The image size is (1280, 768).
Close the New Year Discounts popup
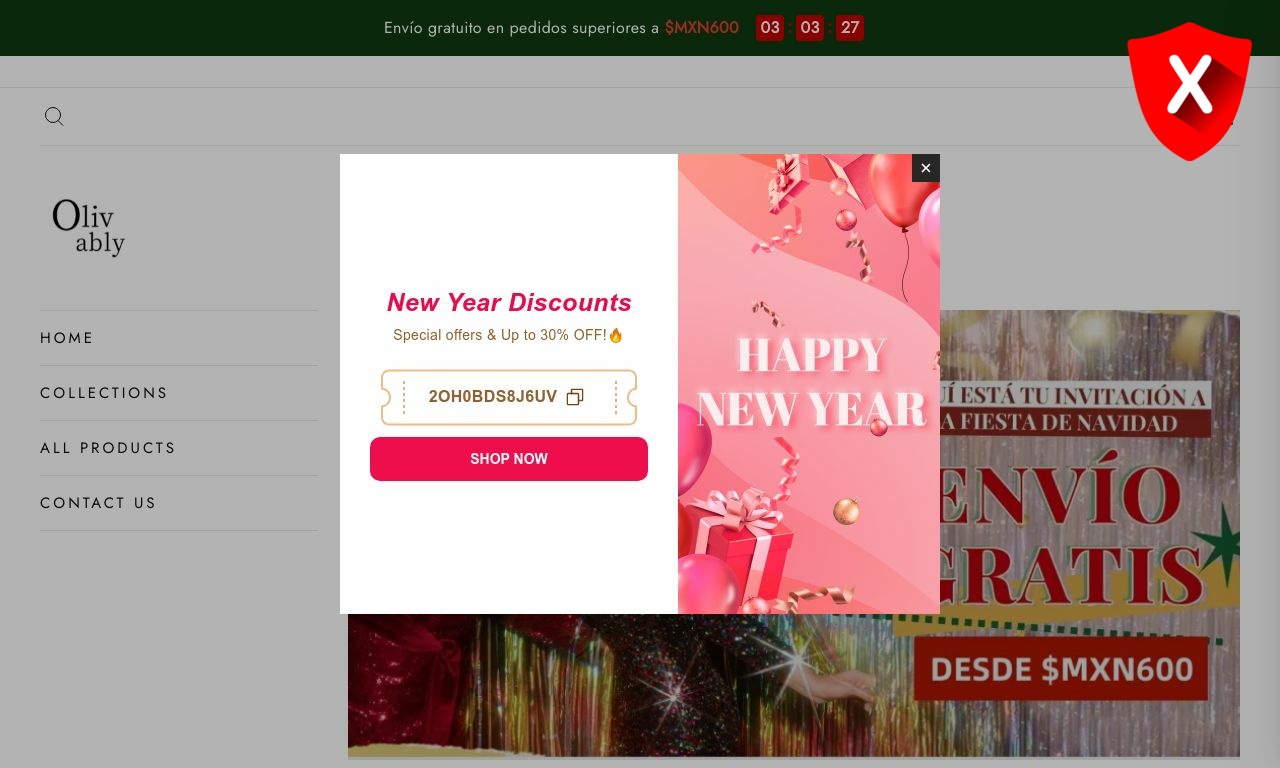click(x=926, y=168)
